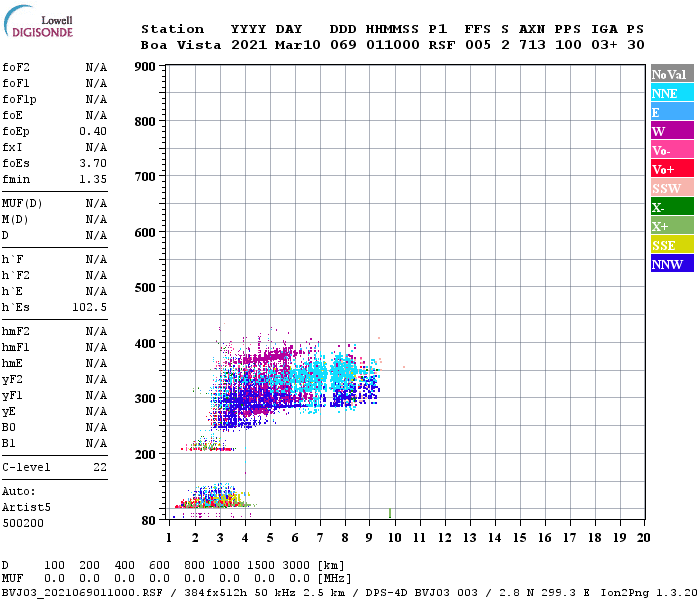This screenshot has height=600, width=700.
Task: Click the fmin value 1.35
Action: tap(93, 179)
